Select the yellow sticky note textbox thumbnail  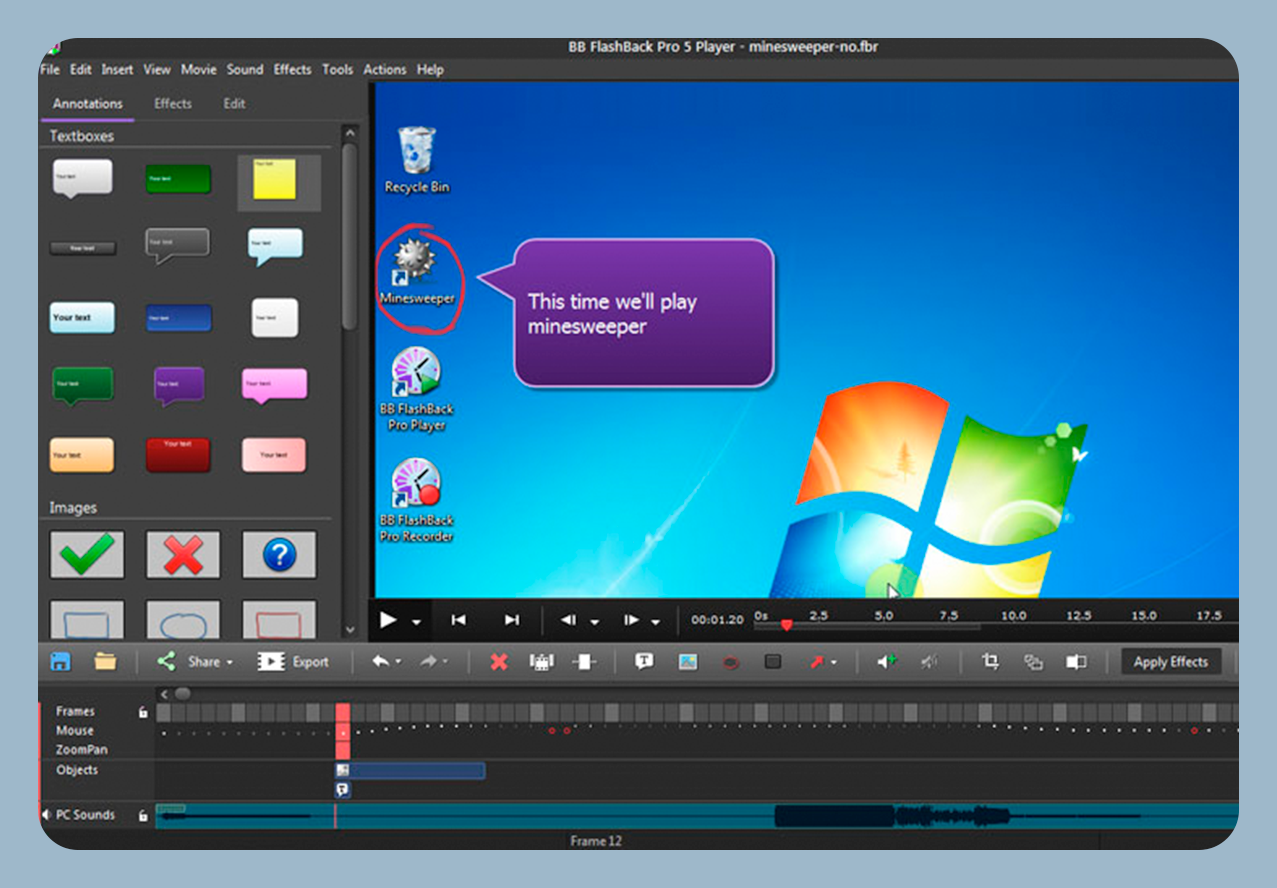pyautogui.click(x=275, y=180)
